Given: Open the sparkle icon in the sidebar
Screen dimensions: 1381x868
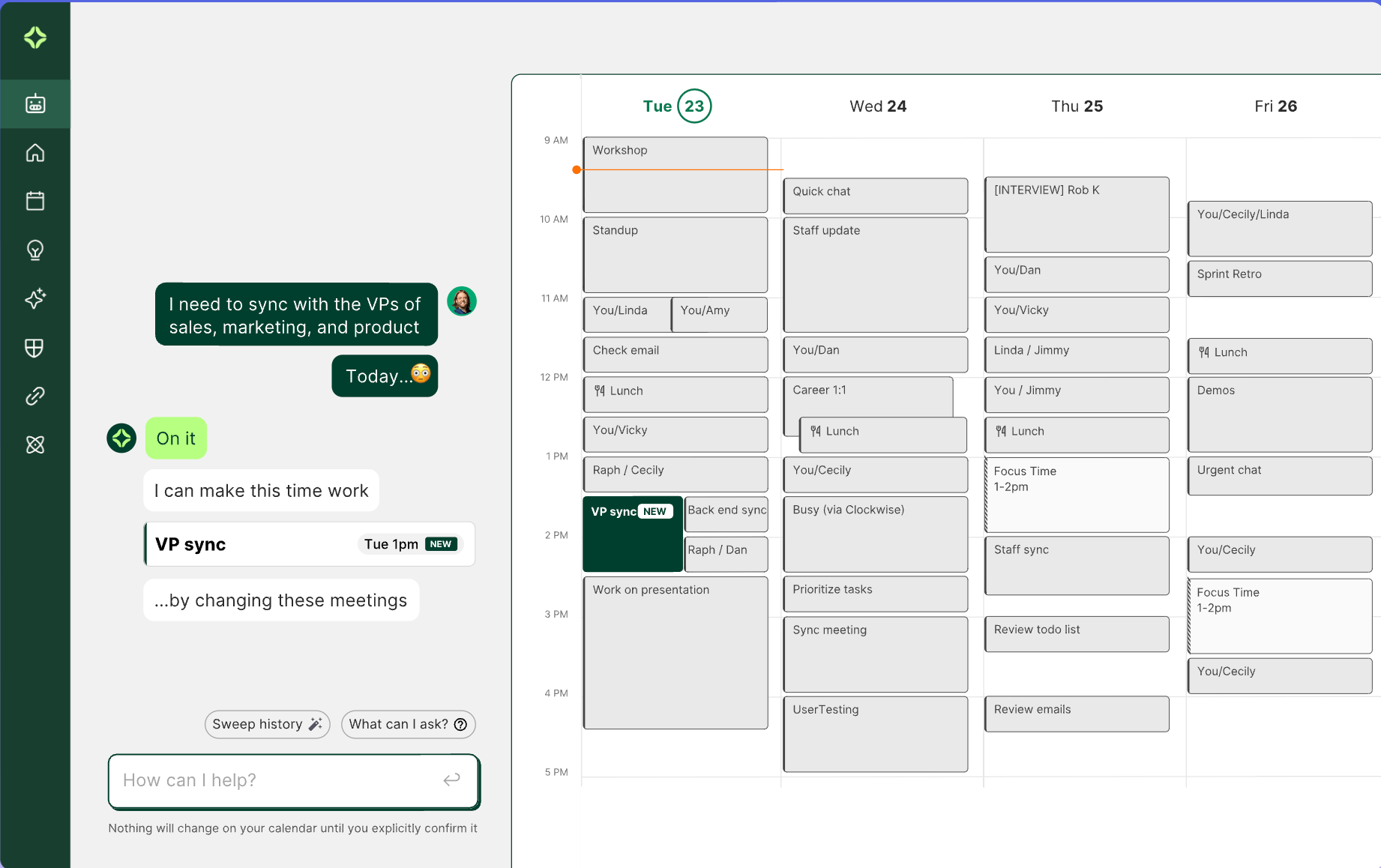Looking at the screenshot, I should (35, 298).
